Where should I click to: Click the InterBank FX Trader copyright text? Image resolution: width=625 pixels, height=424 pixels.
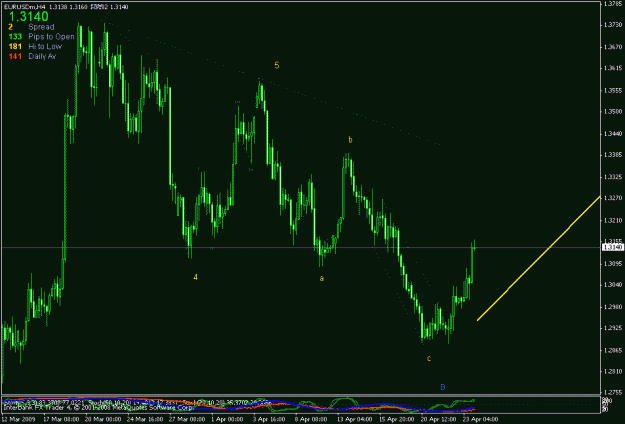[99, 408]
